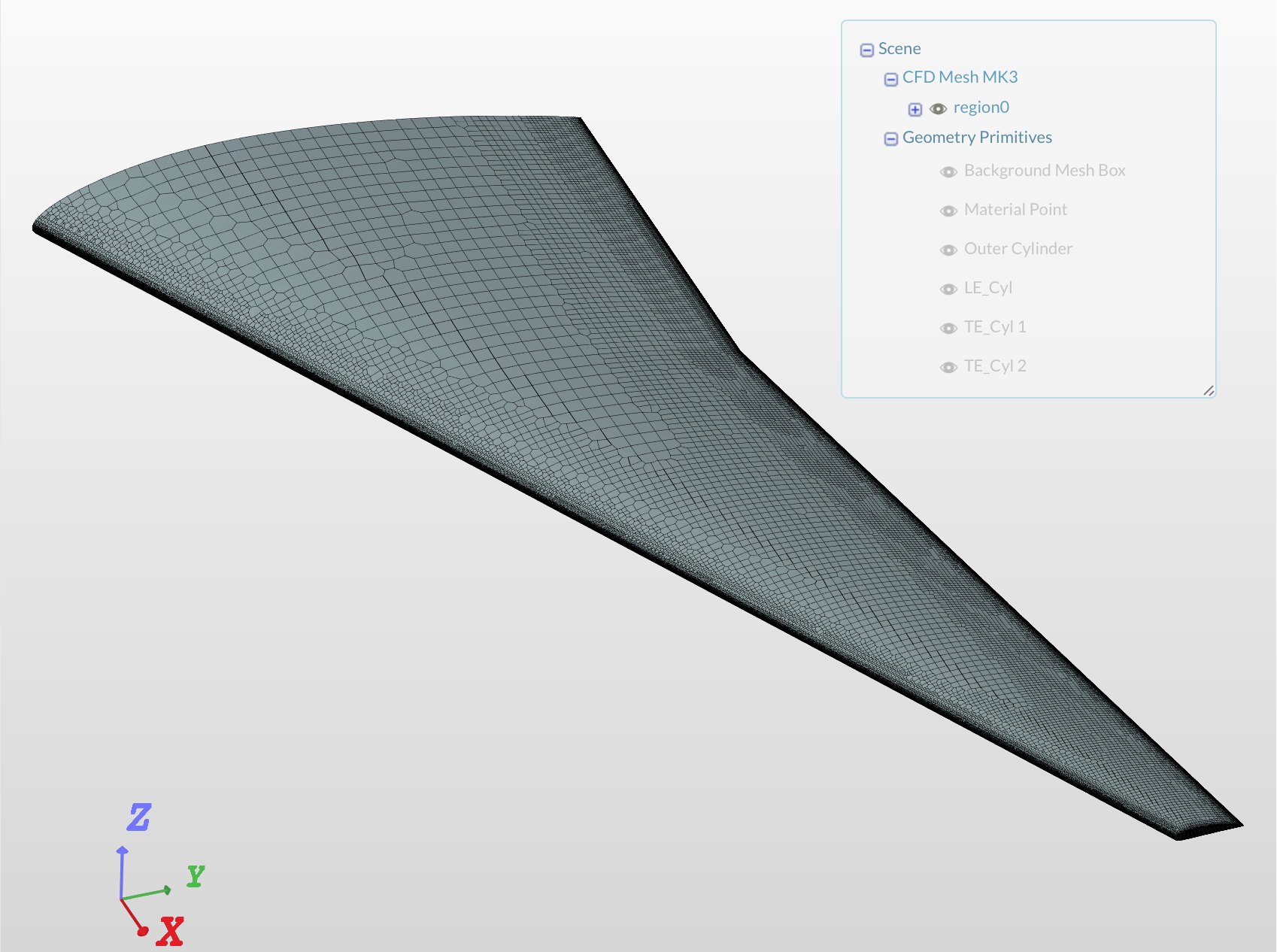Viewport: 1277px width, 952px height.
Task: Click the scene panel resize grip
Action: tap(1209, 390)
